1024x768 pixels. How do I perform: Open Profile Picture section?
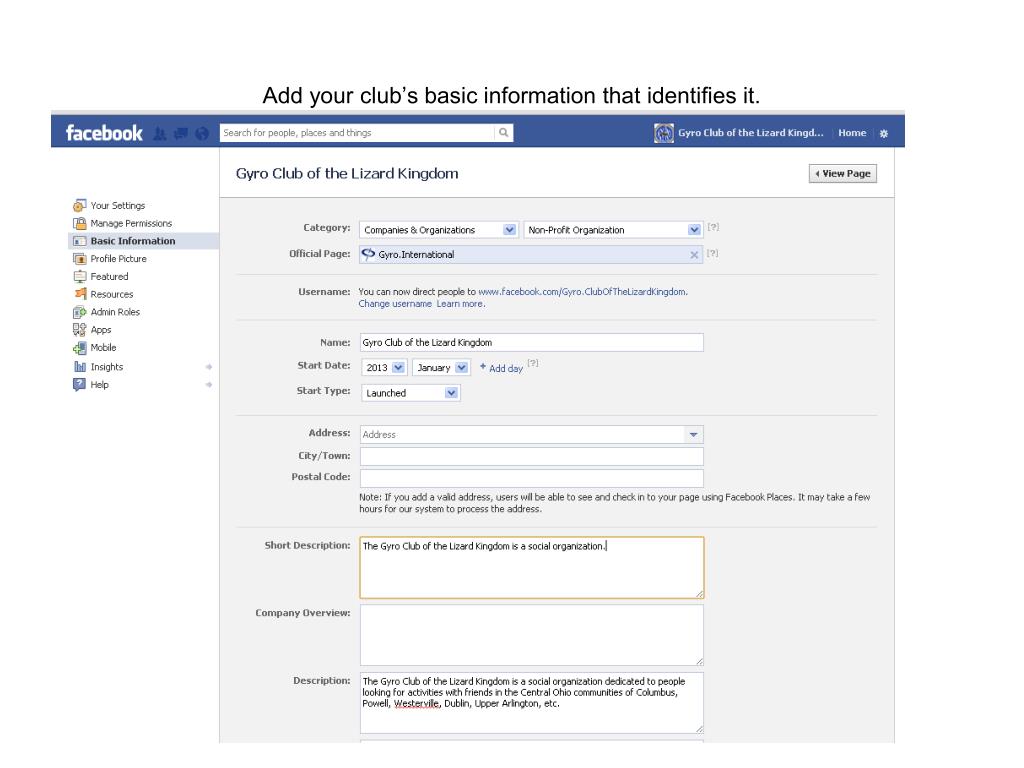(118, 259)
